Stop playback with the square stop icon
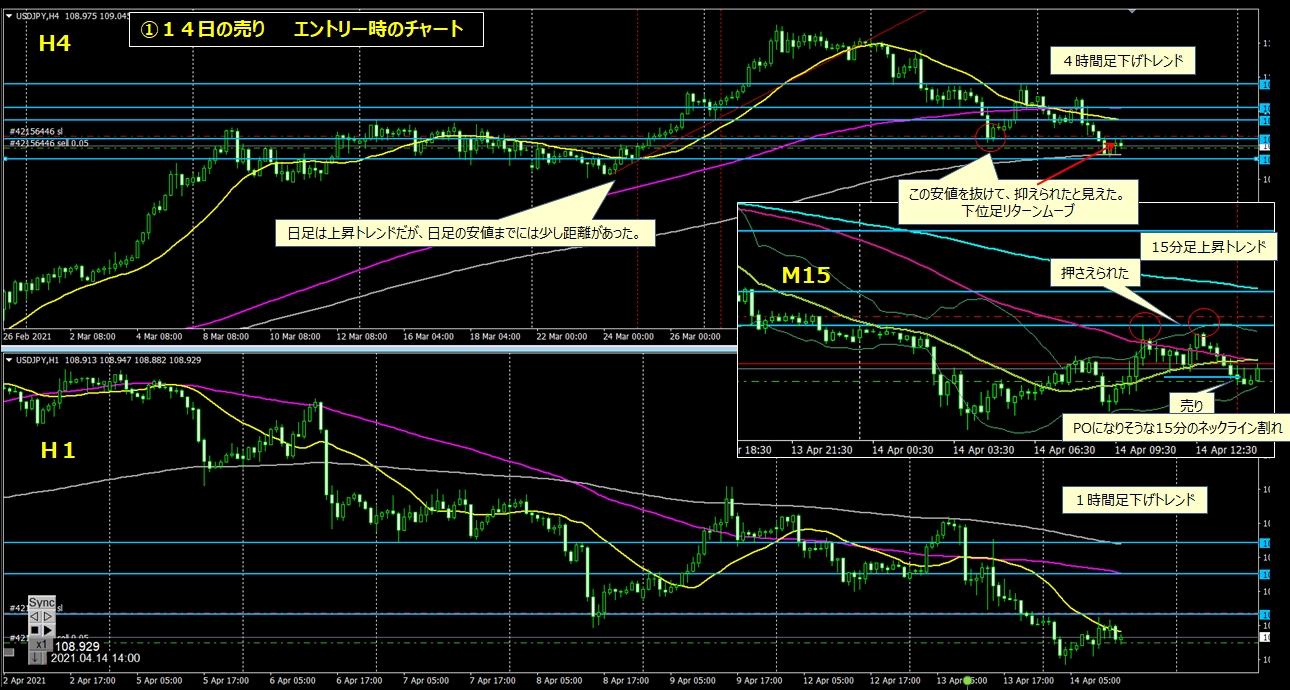Viewport: 1290px width, 690px height. coord(35,630)
